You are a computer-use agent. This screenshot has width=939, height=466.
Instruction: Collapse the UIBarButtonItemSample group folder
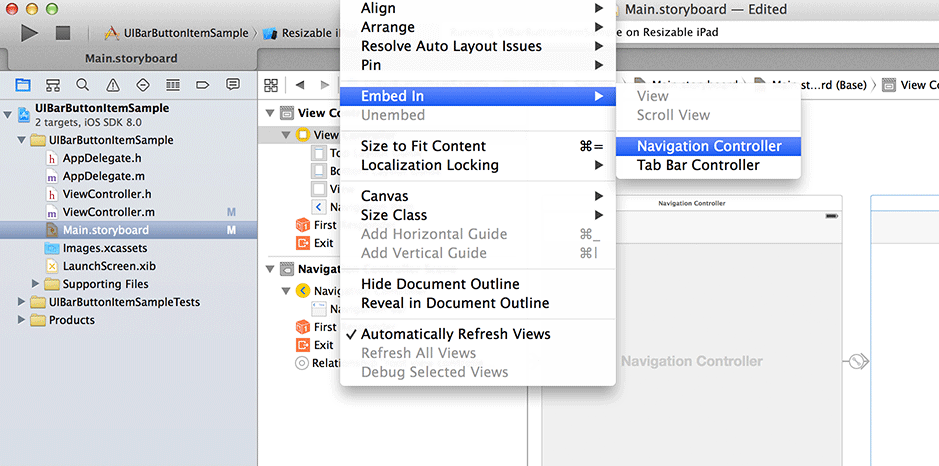(22, 140)
